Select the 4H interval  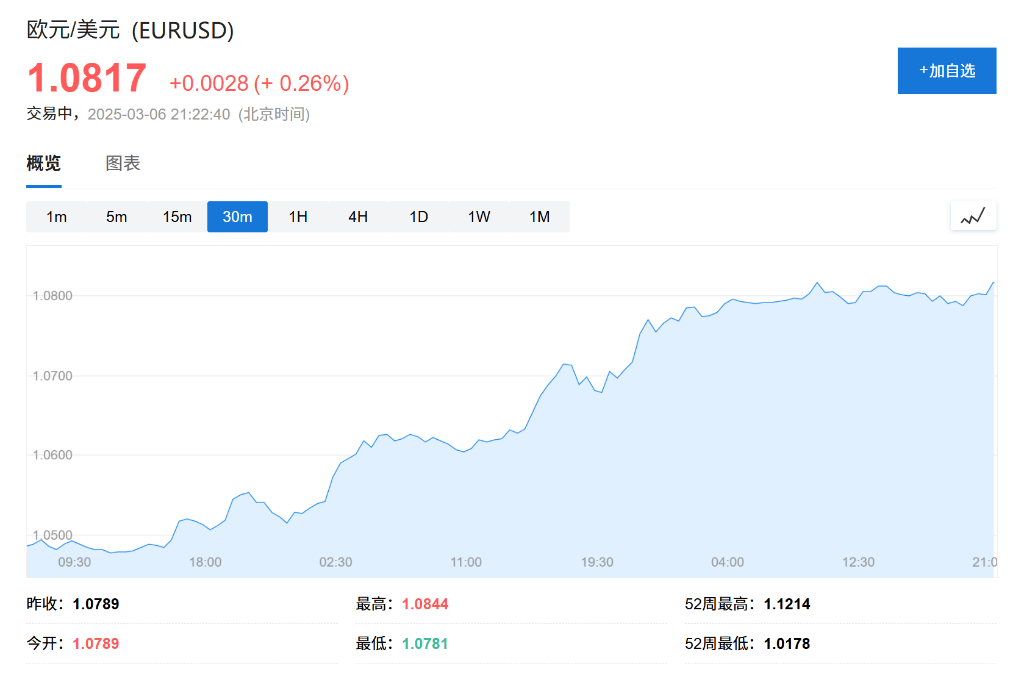pyautogui.click(x=358, y=217)
